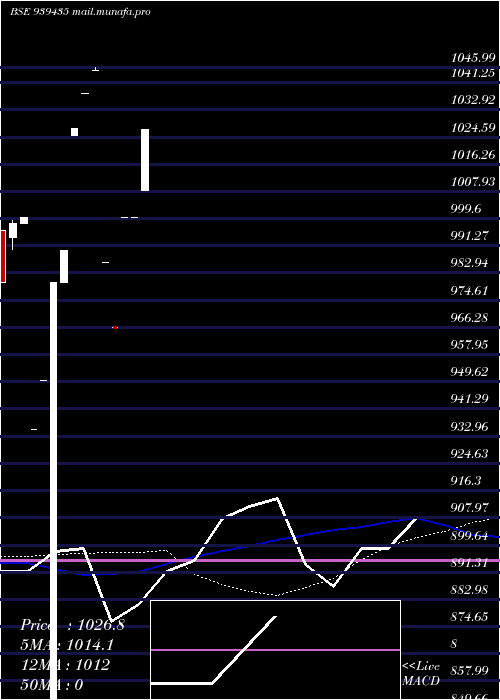Image resolution: width=500 pixels, height=700 pixels.
Task: Click the 899.64 price level label
Action: (x=469, y=536)
